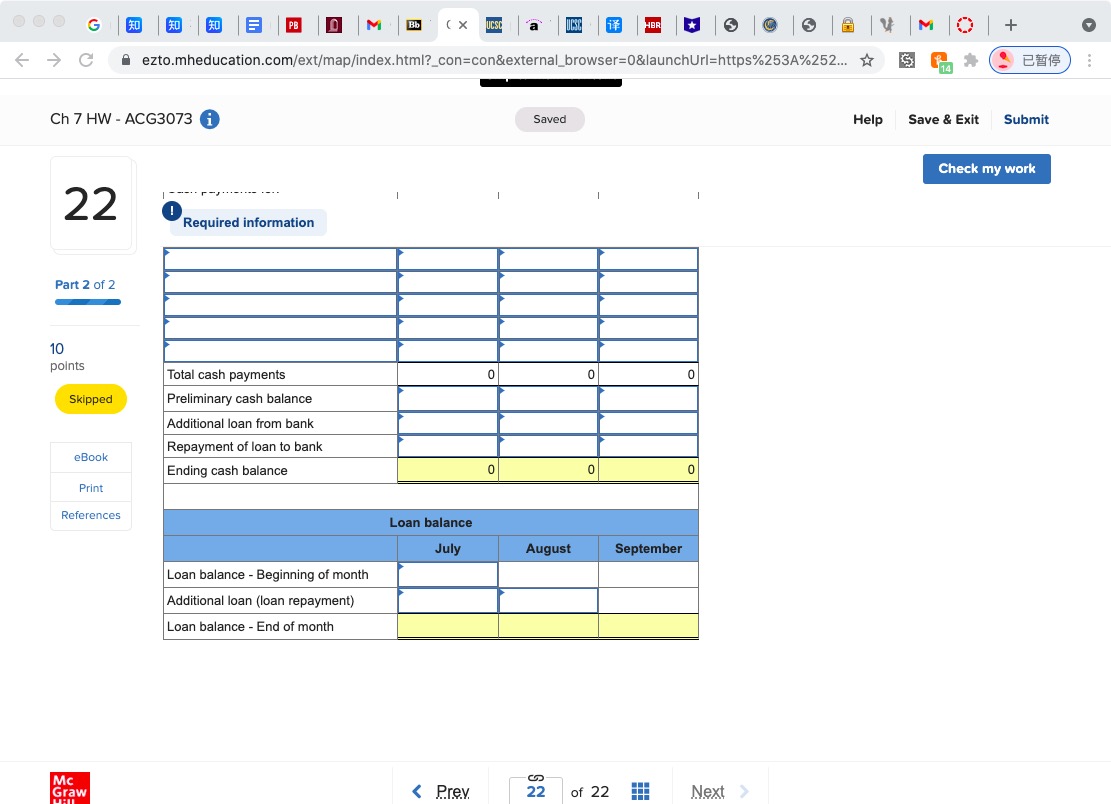Click the Preliminary cash balance cell, last column
This screenshot has width=1111, height=804.
(x=648, y=398)
